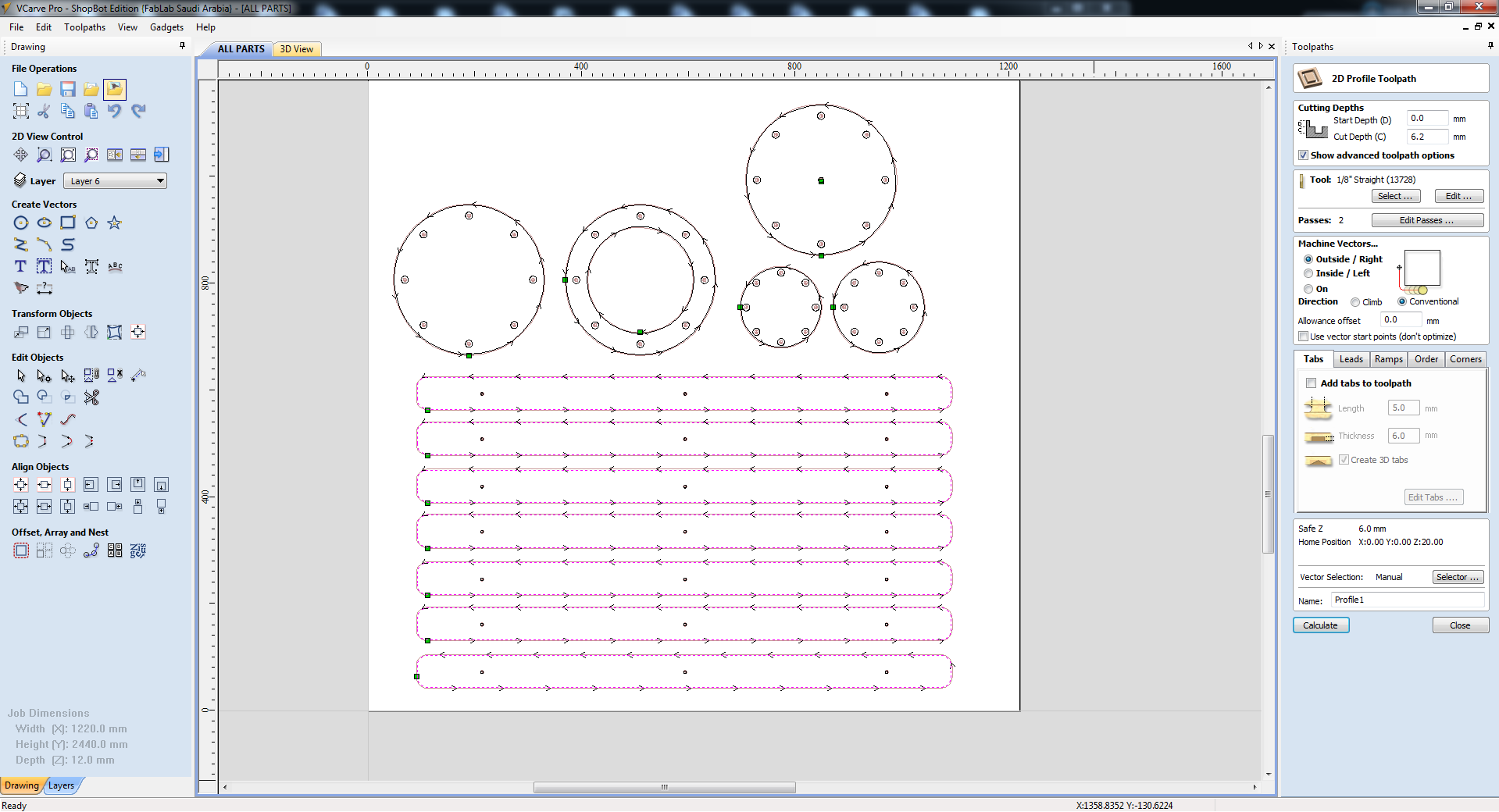Draw an ellipse vector
This screenshot has height=812, width=1499.
[x=45, y=223]
